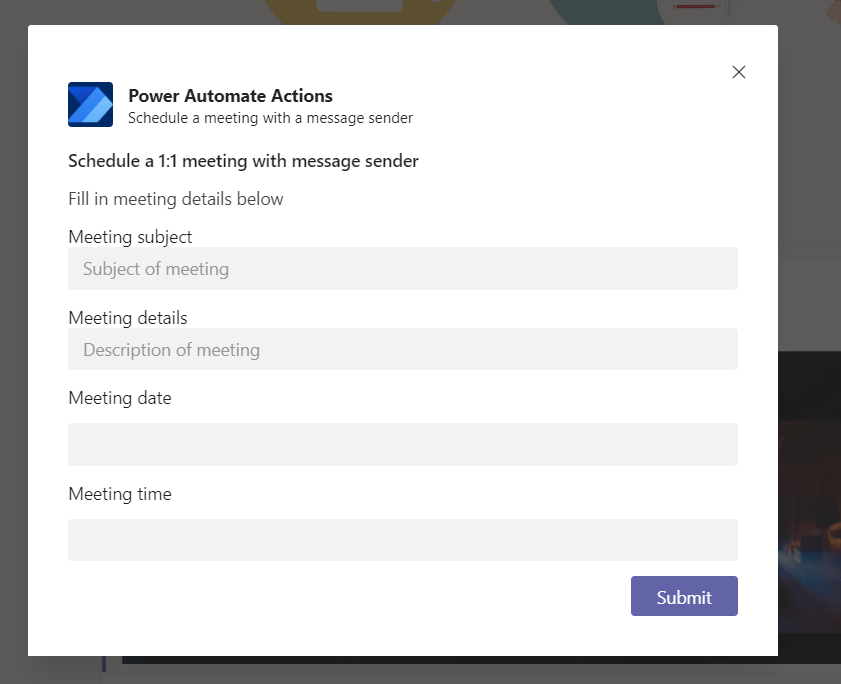This screenshot has width=841, height=684.
Task: Close the Power Automate Actions dialog
Action: pos(739,72)
